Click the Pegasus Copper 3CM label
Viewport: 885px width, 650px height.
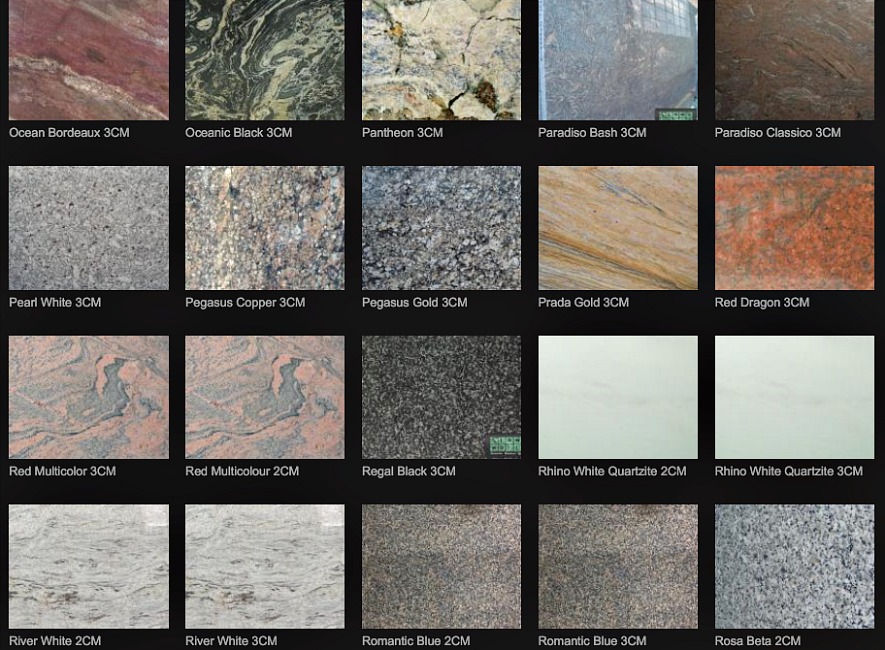246,302
